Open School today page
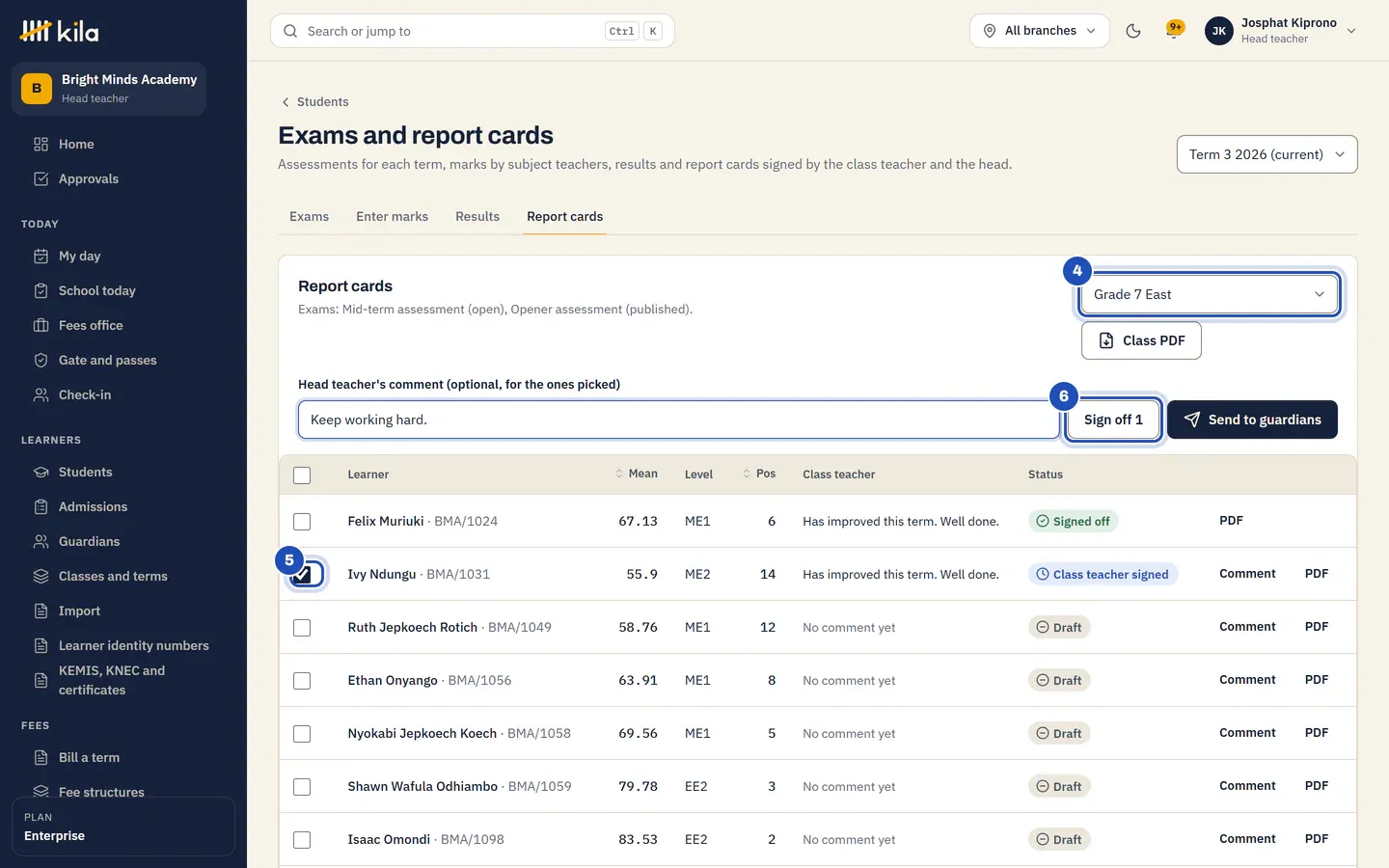Image resolution: width=1389 pixels, height=868 pixels. 97,291
